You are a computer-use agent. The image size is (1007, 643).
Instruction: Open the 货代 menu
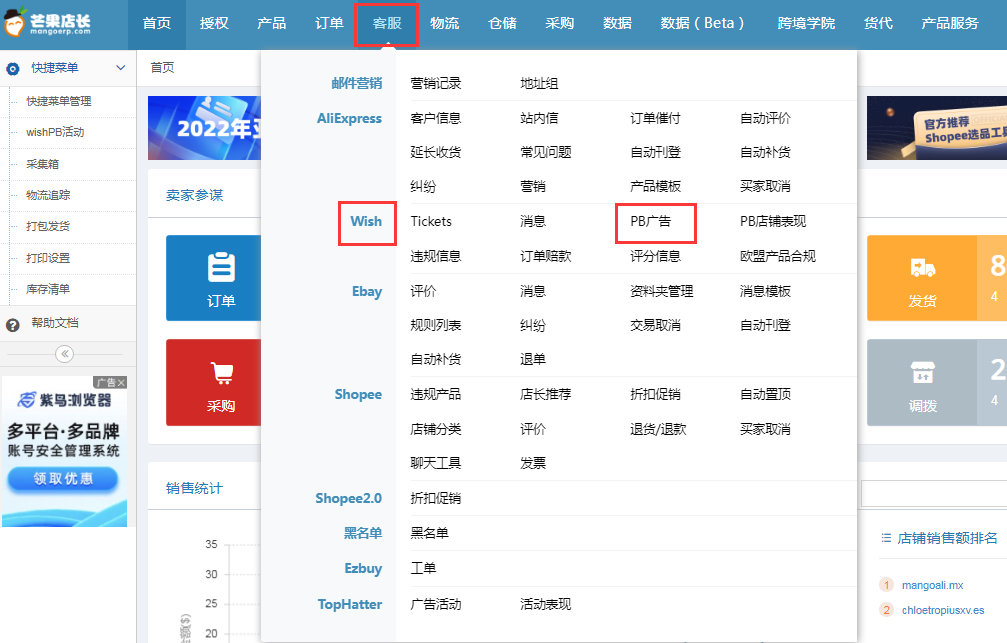tap(879, 23)
